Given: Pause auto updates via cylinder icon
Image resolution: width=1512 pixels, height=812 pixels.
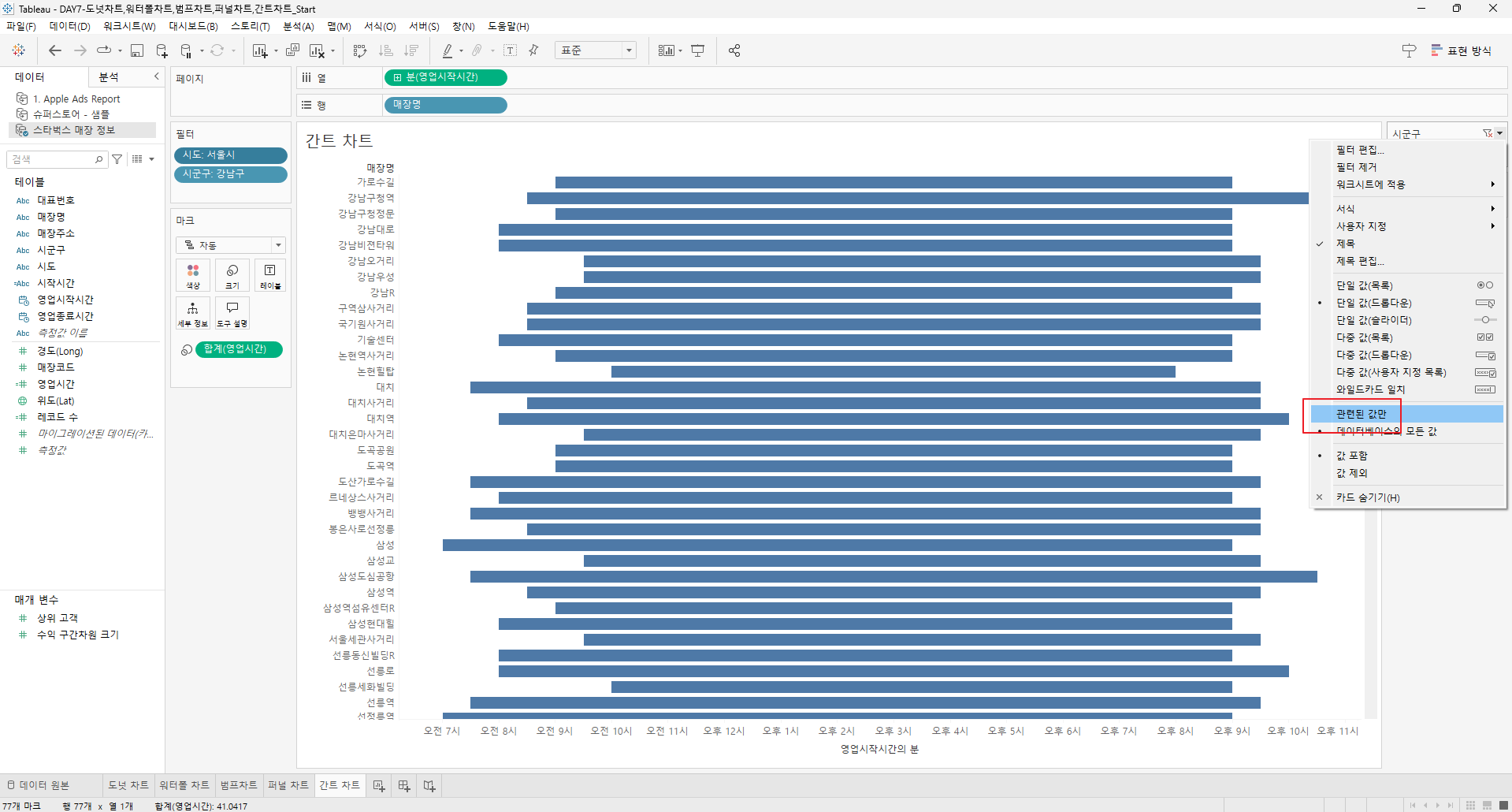Looking at the screenshot, I should (186, 50).
